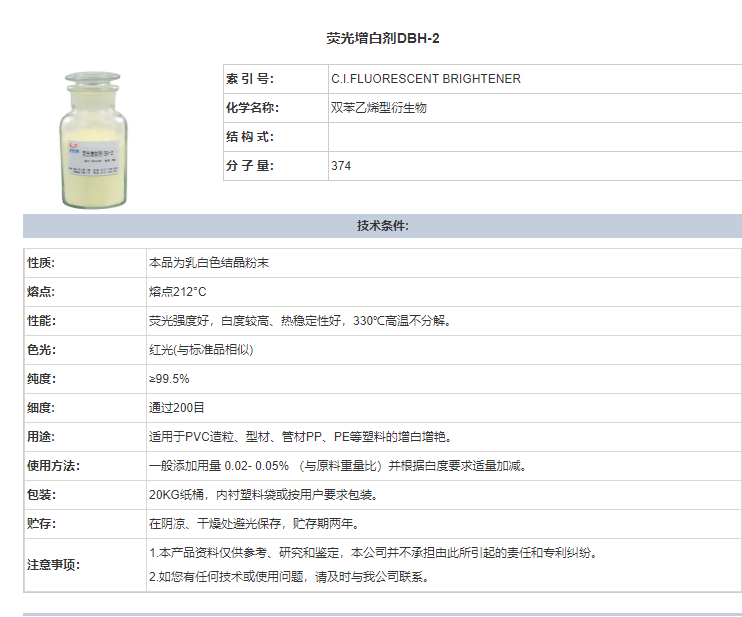Viewport: 742px width, 617px height.
Task: Click the chemical name 双苯乙烯型衍生物
Action: pos(378,108)
